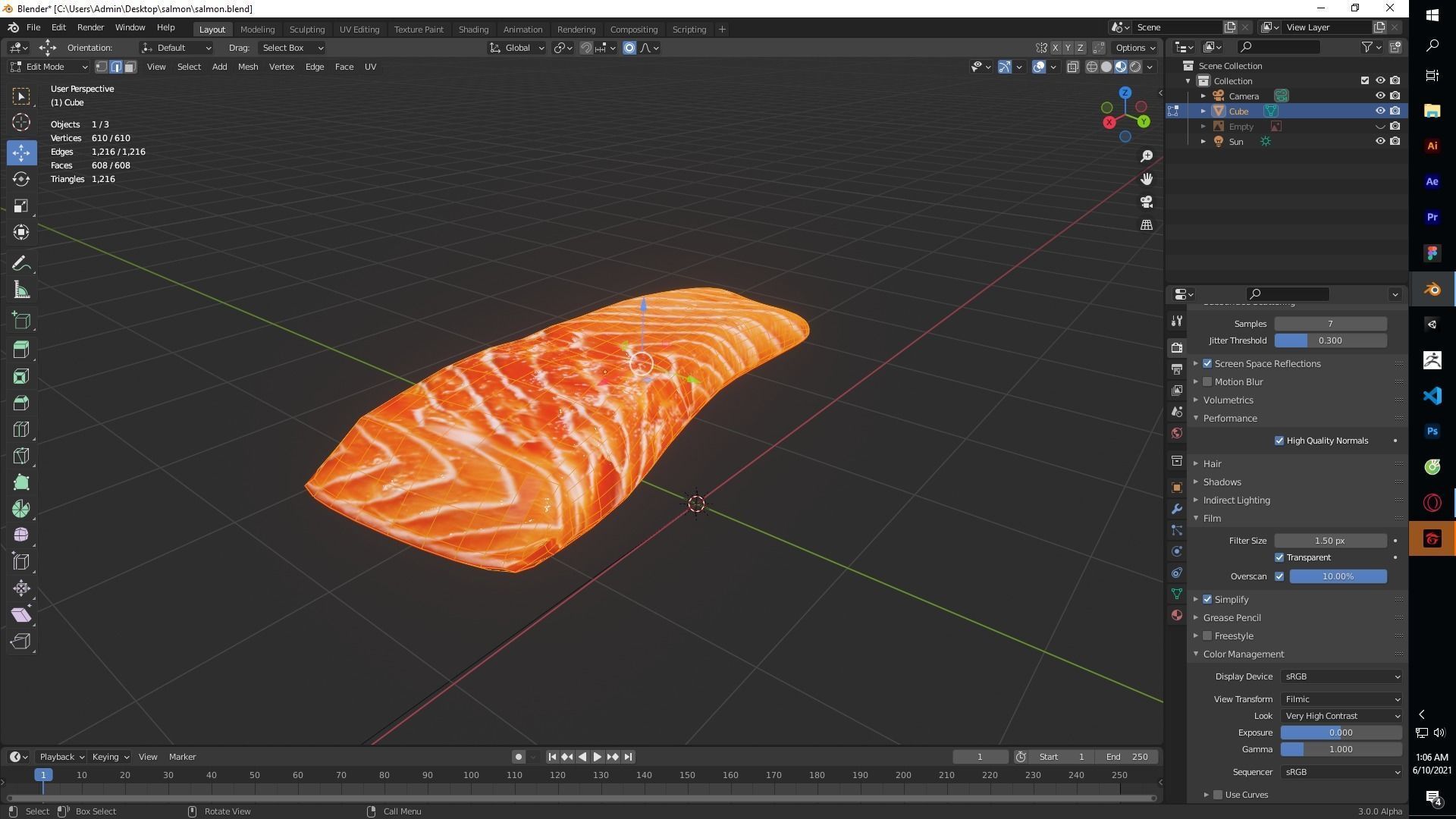Expand the Shadows panel

click(x=1222, y=482)
